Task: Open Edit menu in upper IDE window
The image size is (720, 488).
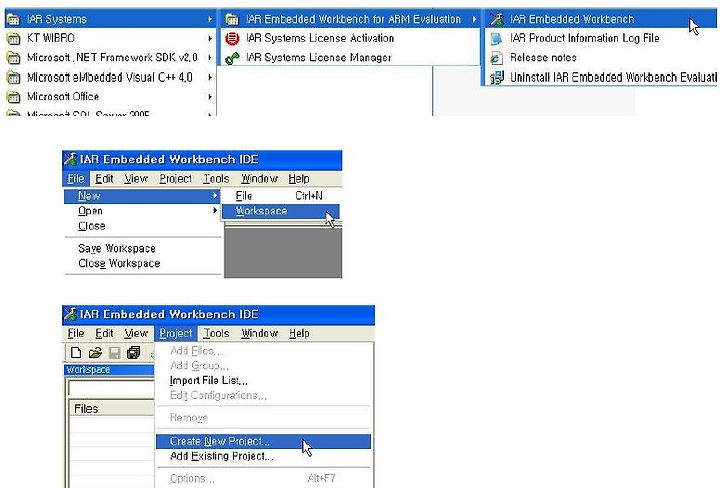Action: (104, 179)
